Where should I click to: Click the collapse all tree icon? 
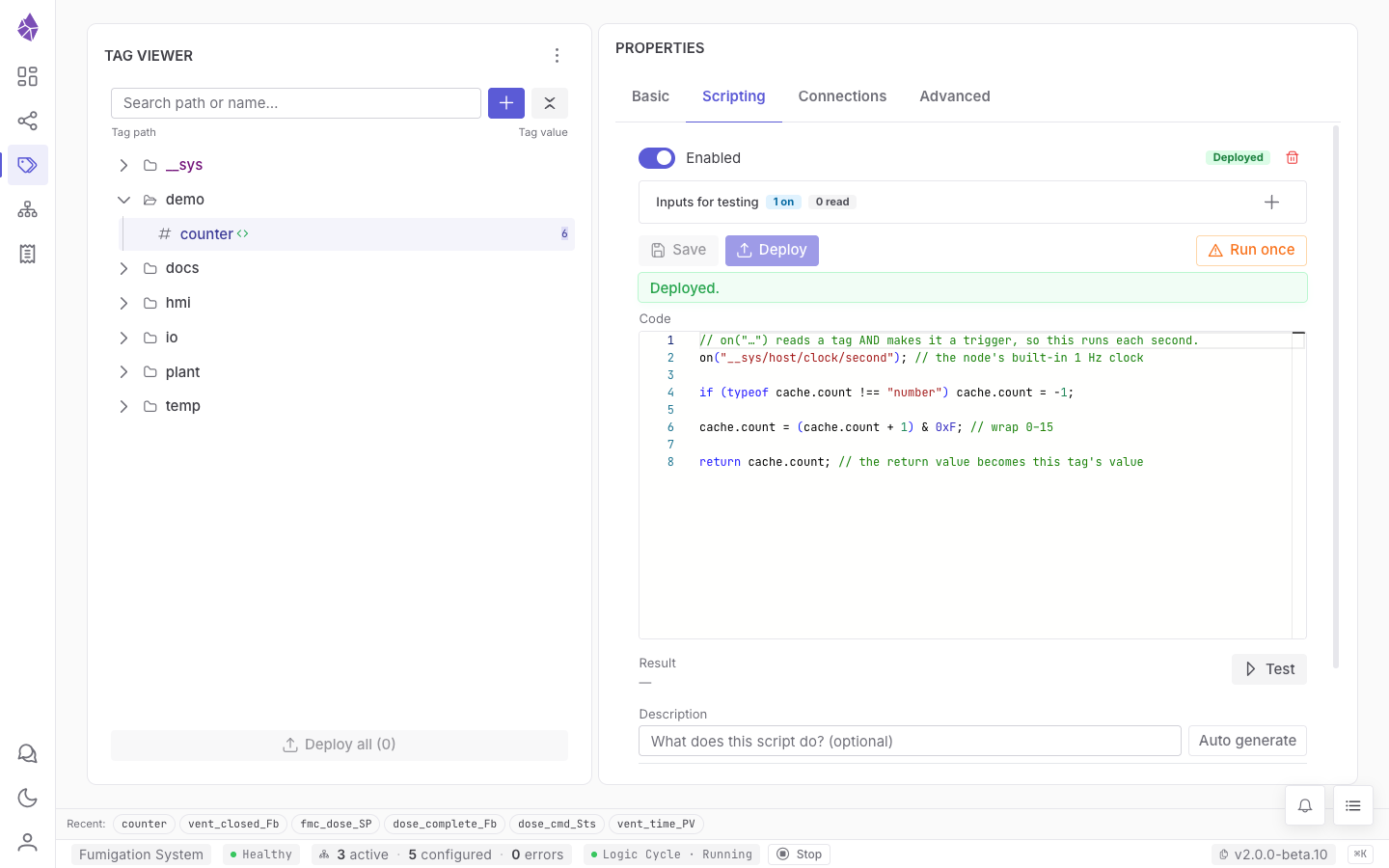(x=550, y=103)
